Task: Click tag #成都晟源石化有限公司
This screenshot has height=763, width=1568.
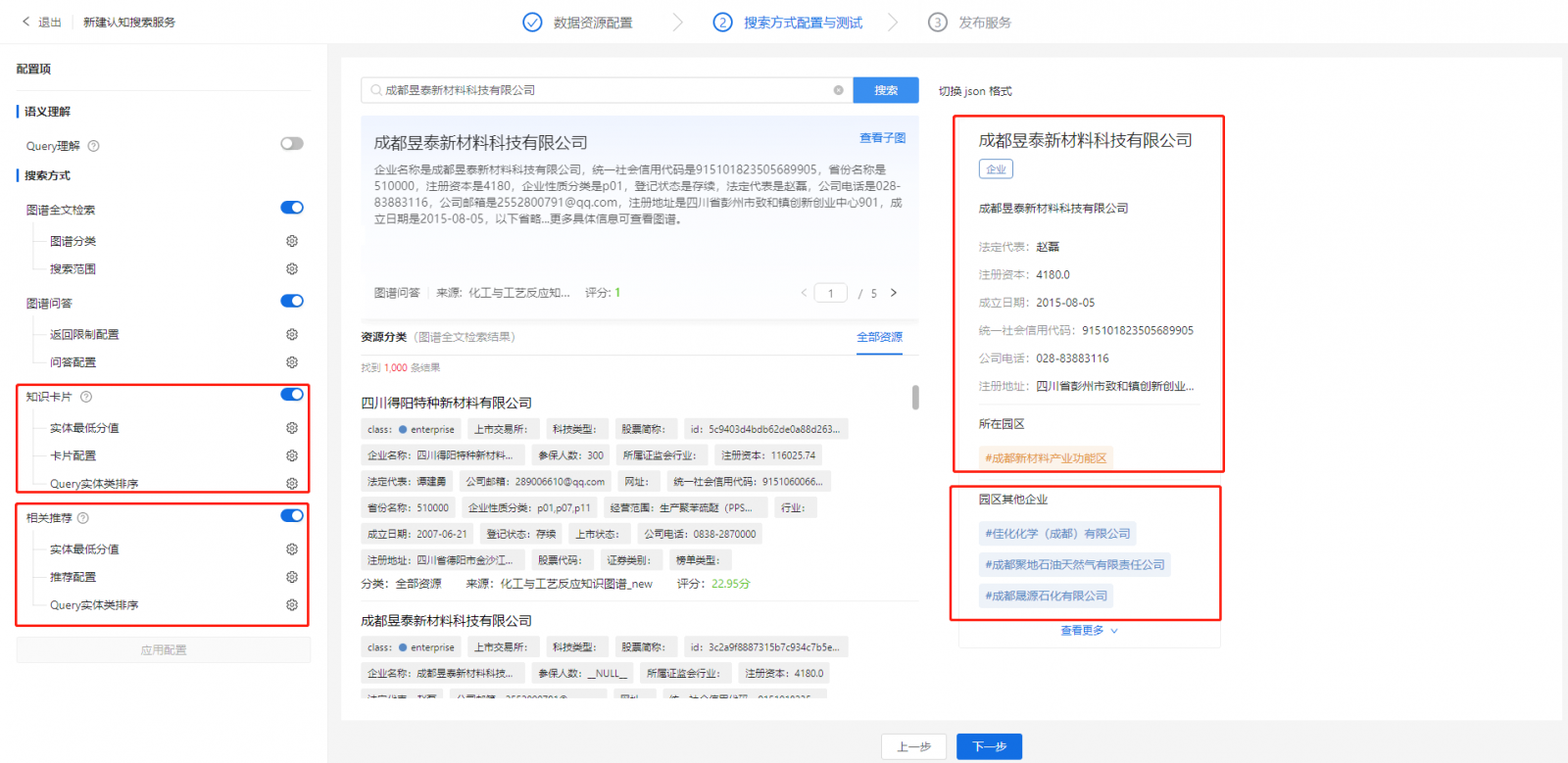Action: (x=1046, y=596)
